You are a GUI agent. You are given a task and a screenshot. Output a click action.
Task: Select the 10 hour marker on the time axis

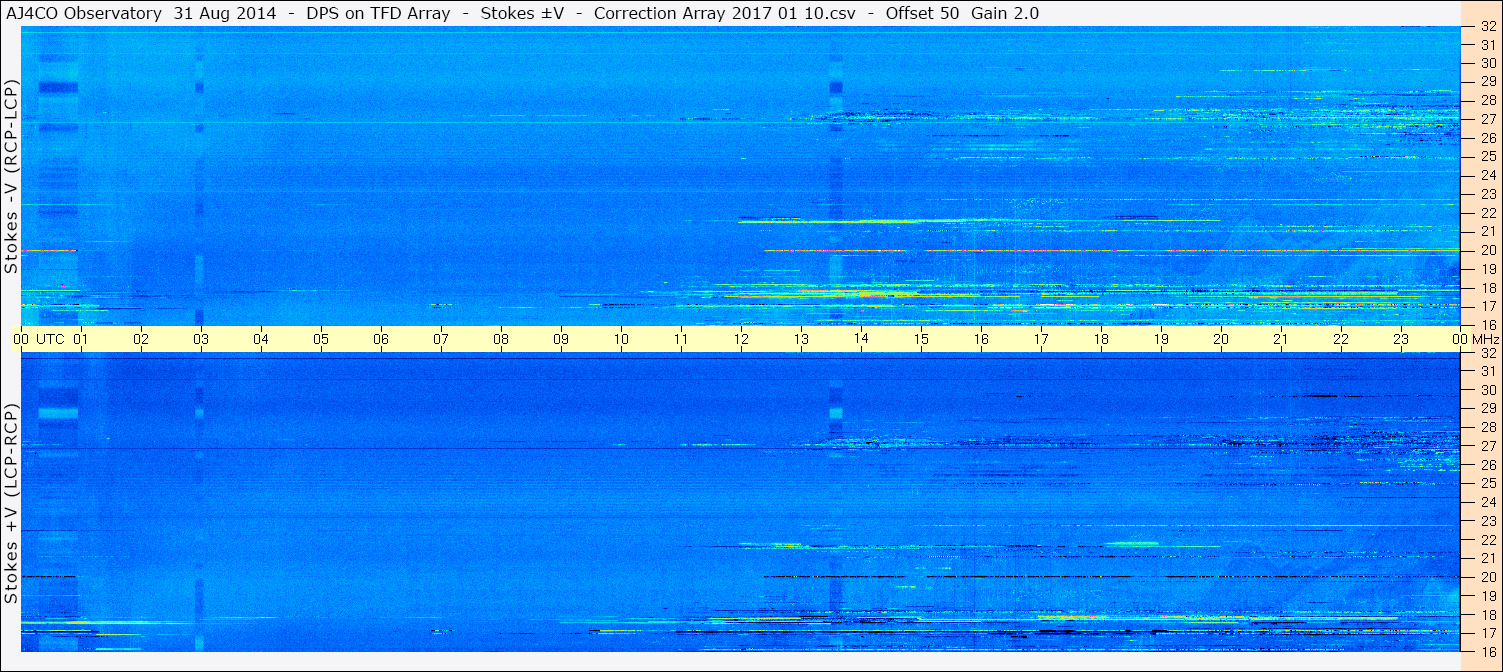[621, 339]
